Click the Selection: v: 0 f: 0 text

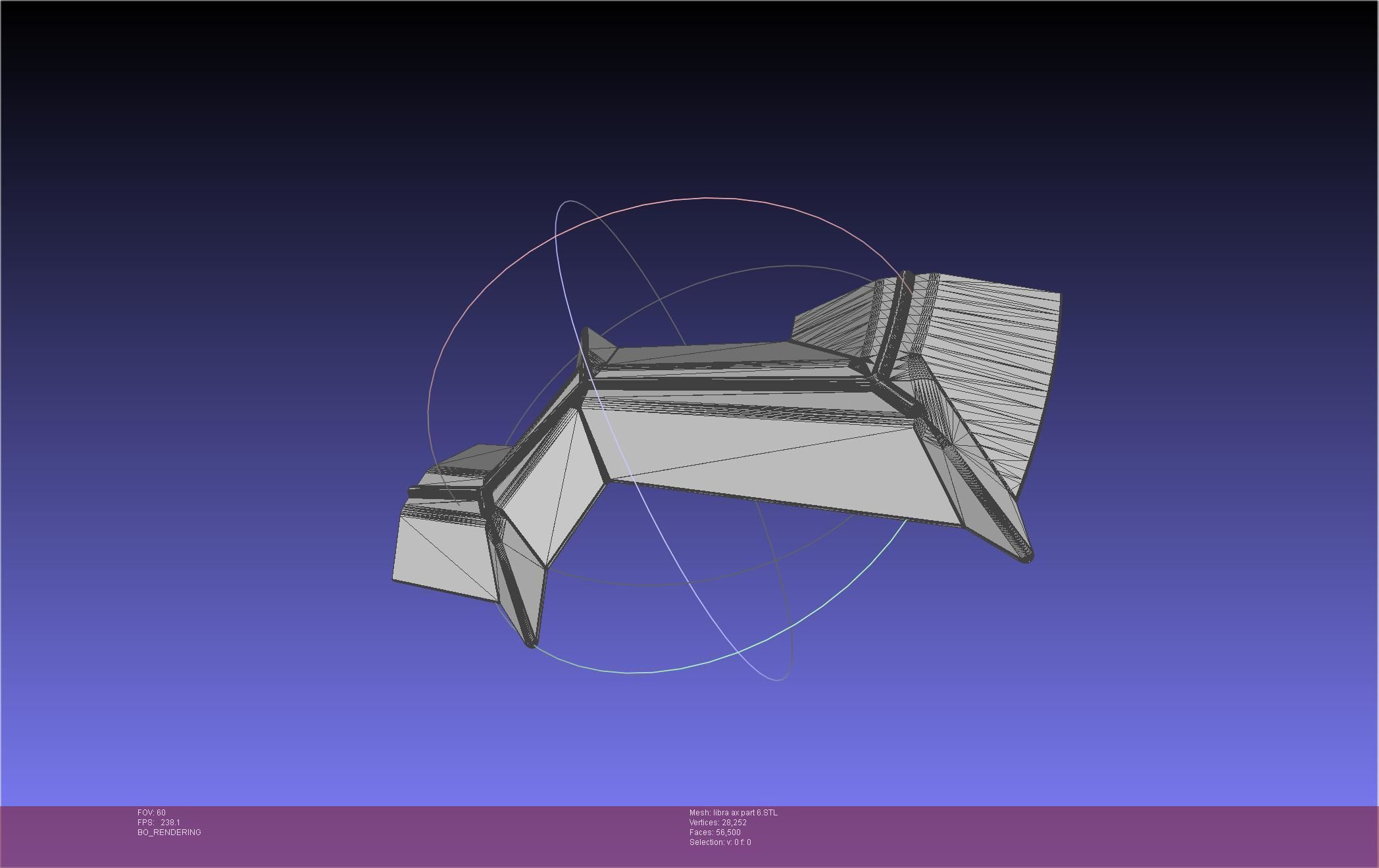720,842
